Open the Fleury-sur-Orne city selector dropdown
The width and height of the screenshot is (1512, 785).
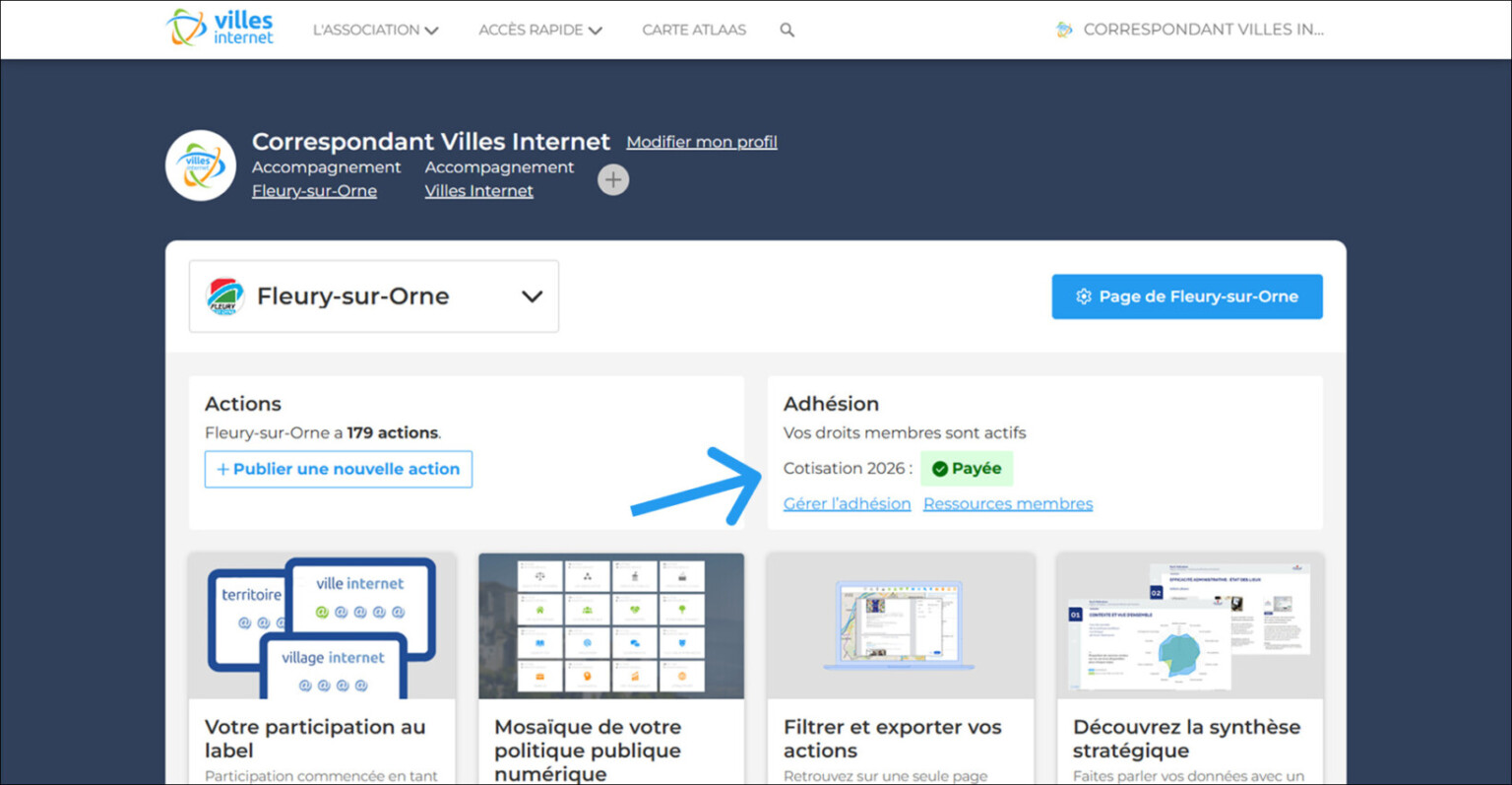pos(374,296)
